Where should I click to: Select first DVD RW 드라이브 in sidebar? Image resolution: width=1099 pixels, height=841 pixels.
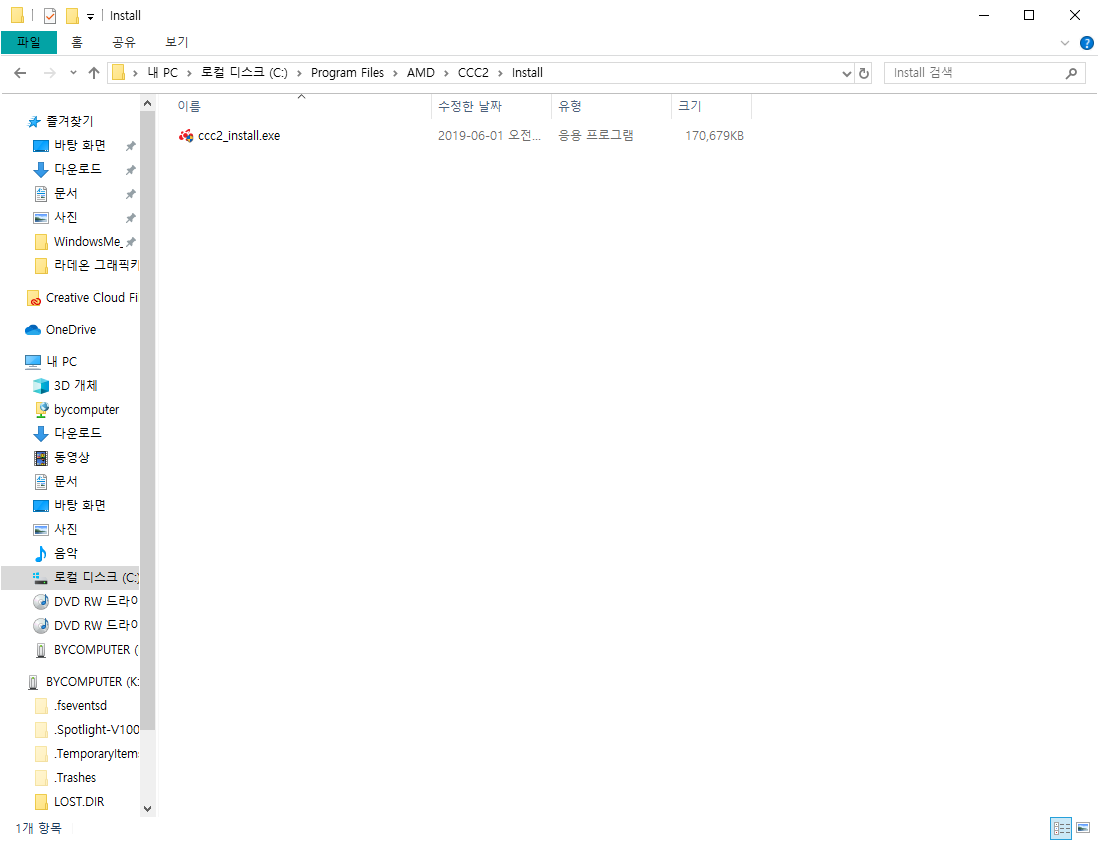[x=95, y=601]
